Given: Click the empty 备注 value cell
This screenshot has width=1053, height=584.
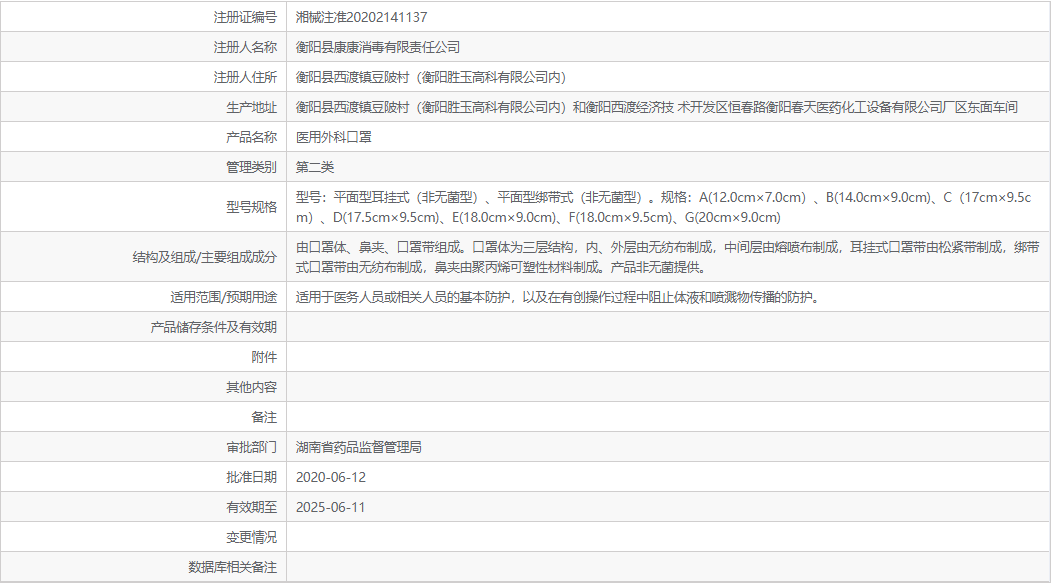Looking at the screenshot, I should point(600,416).
